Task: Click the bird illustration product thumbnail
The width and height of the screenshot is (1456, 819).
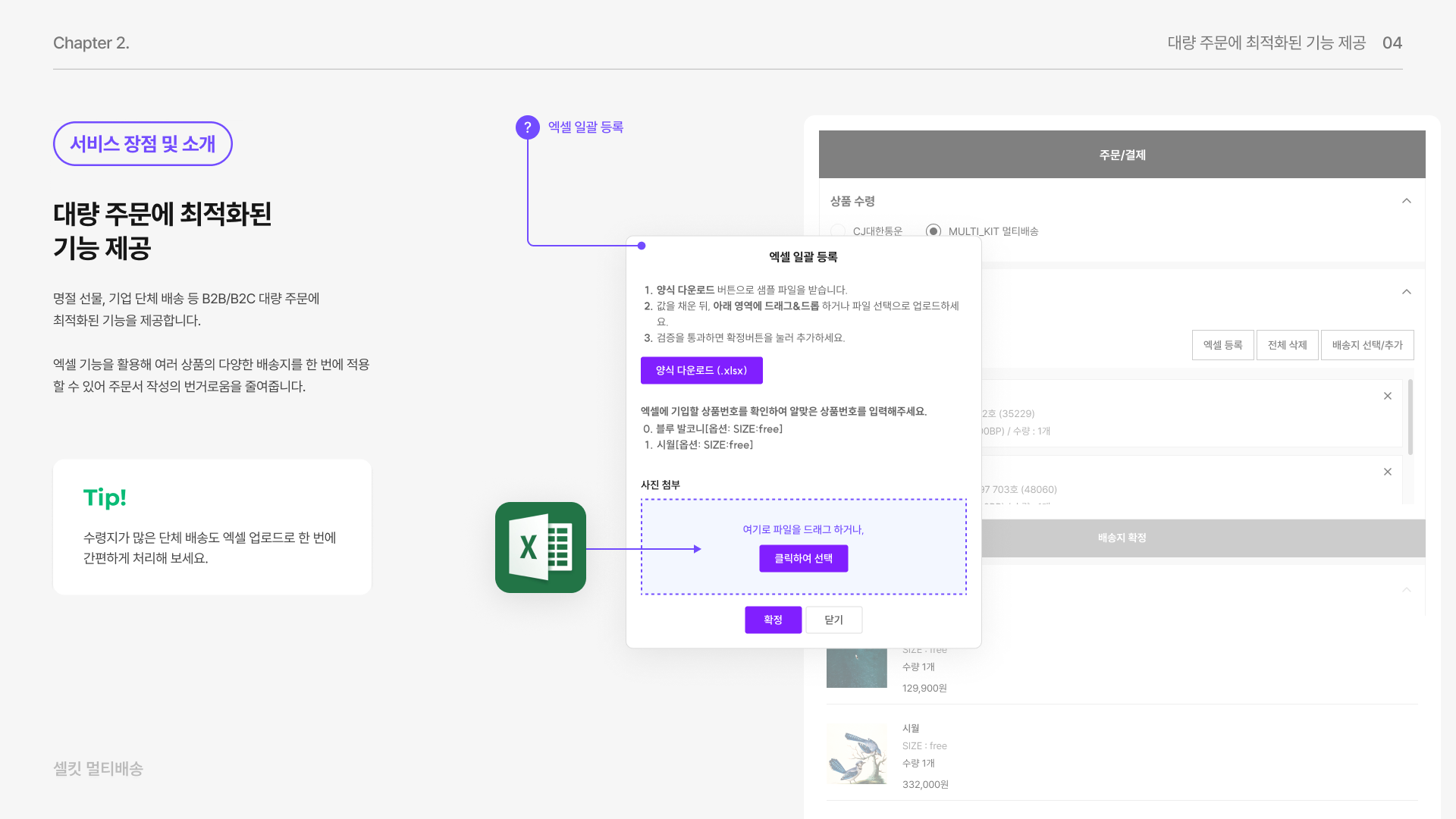Action: pyautogui.click(x=856, y=753)
